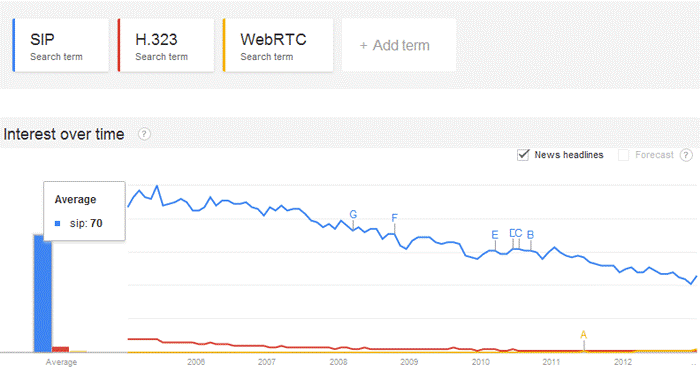The height and width of the screenshot is (372, 700).
Task: Click news headline marker C
Action: click(x=519, y=233)
